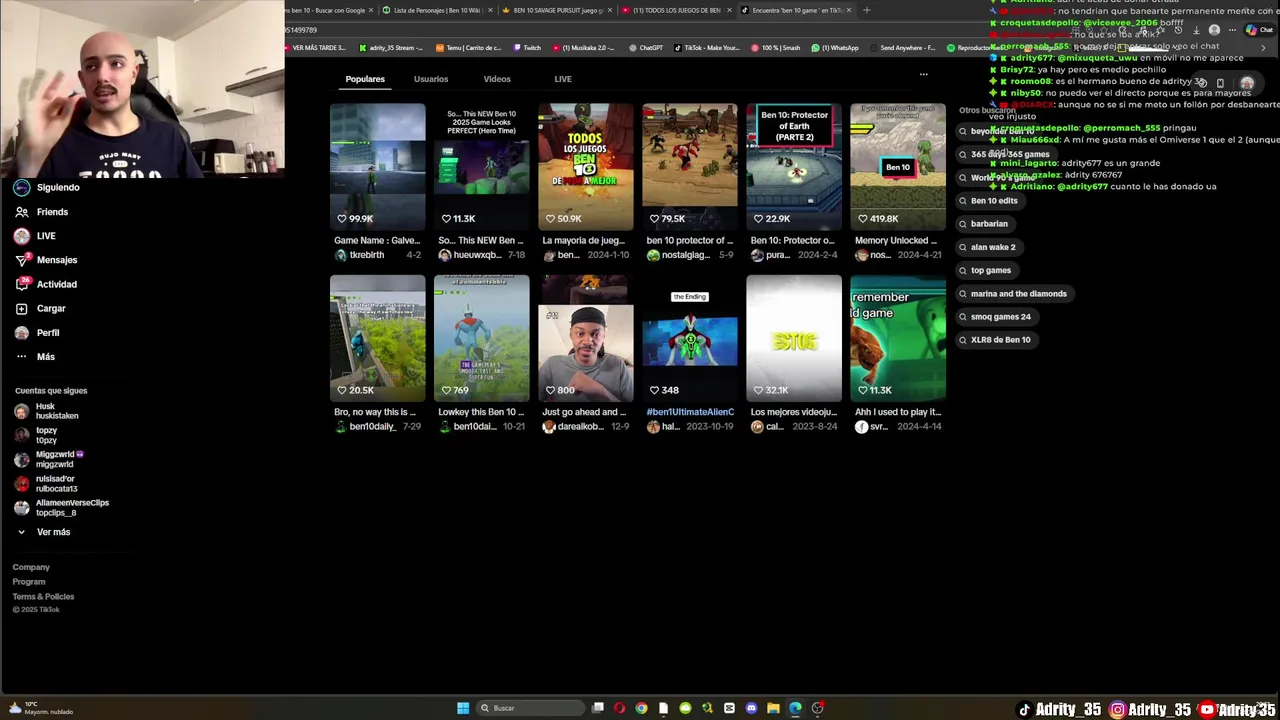The image size is (1280, 720).
Task: Switch to Usuarios tab
Action: (x=431, y=79)
